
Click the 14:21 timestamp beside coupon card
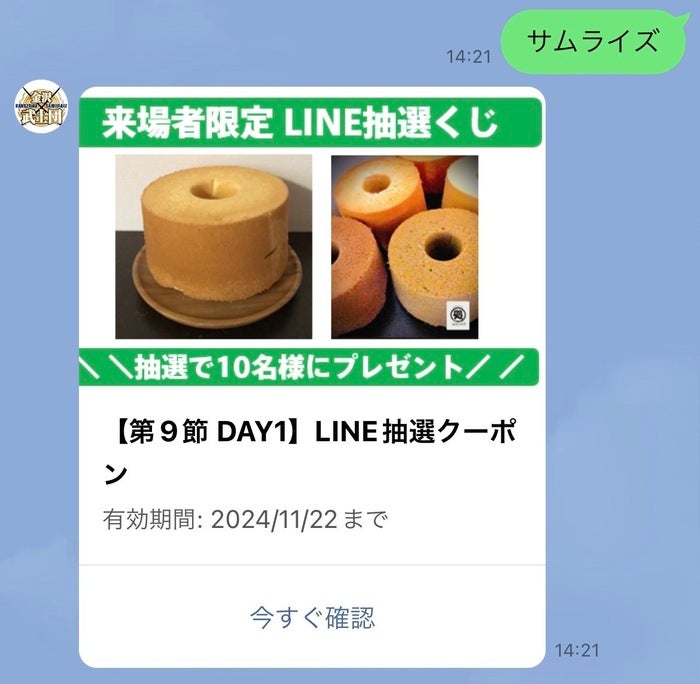577,650
